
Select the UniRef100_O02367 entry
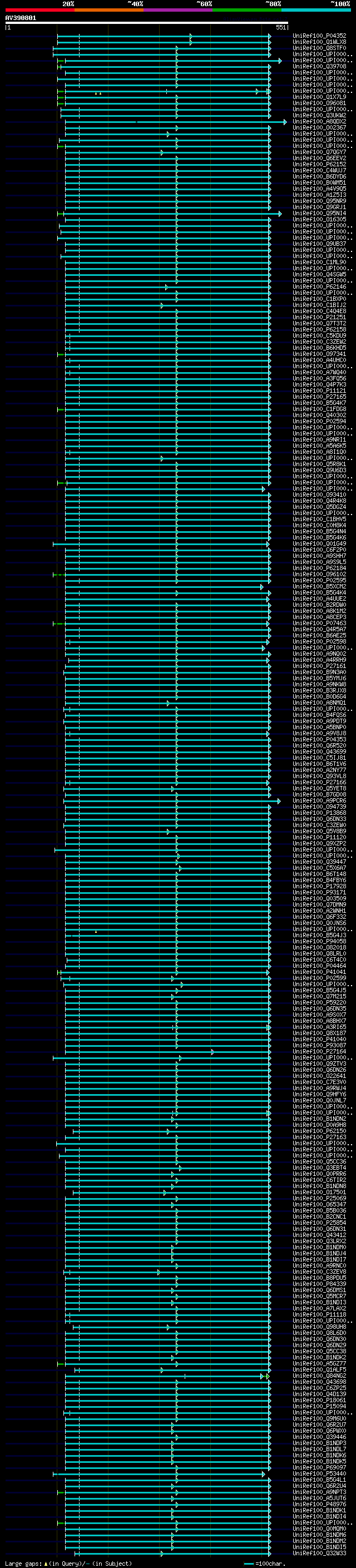point(319,128)
